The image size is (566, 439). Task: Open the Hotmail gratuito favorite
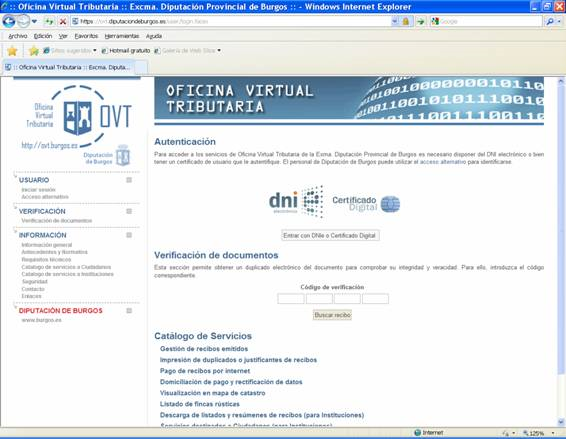[x=126, y=51]
